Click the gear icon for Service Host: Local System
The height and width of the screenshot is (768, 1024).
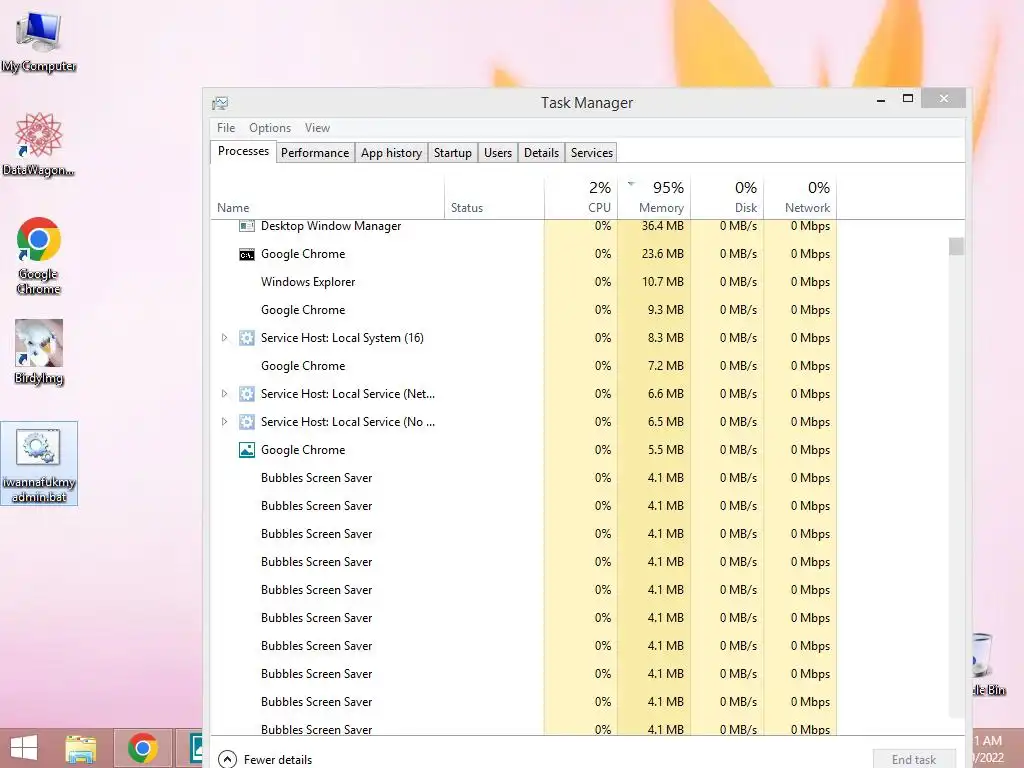pyautogui.click(x=246, y=338)
